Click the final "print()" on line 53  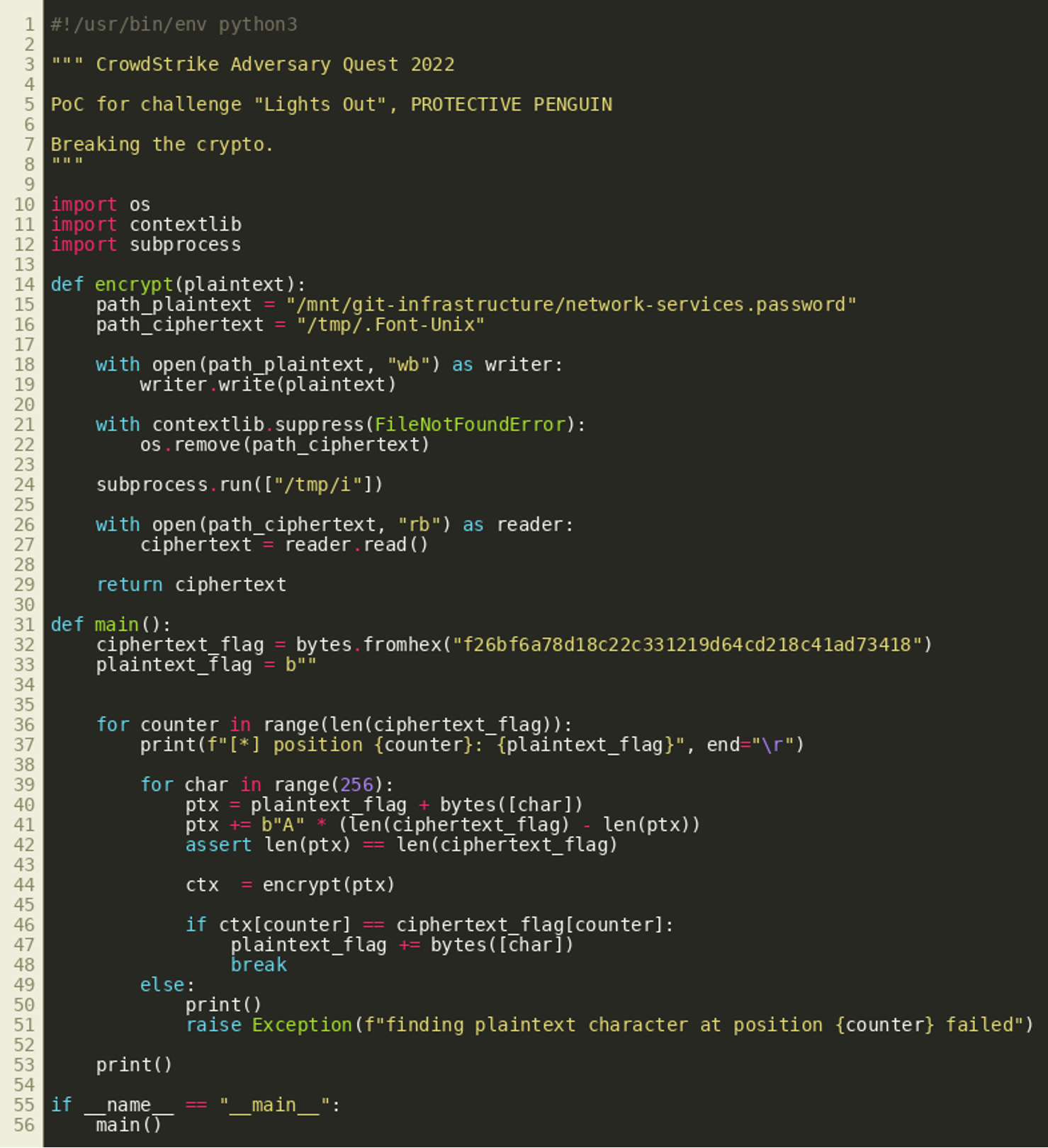tap(134, 1065)
